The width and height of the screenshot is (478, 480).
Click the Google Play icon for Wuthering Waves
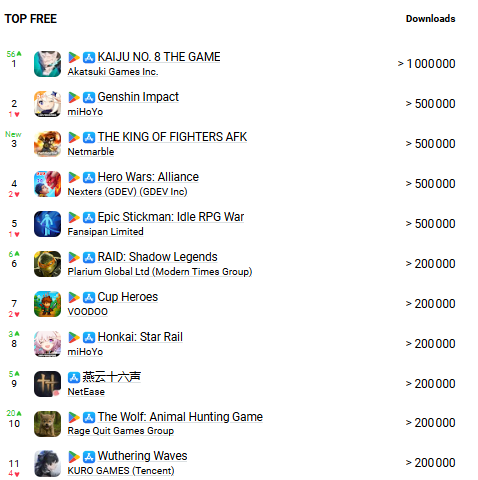pos(74,457)
